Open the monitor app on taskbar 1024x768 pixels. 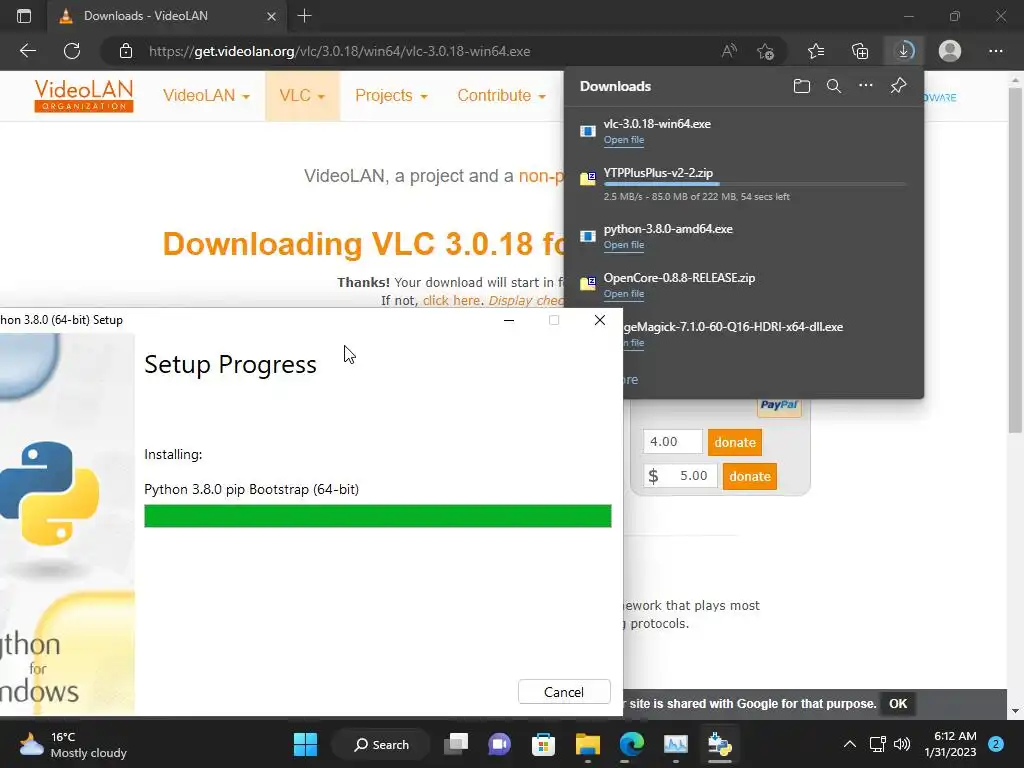coord(675,744)
